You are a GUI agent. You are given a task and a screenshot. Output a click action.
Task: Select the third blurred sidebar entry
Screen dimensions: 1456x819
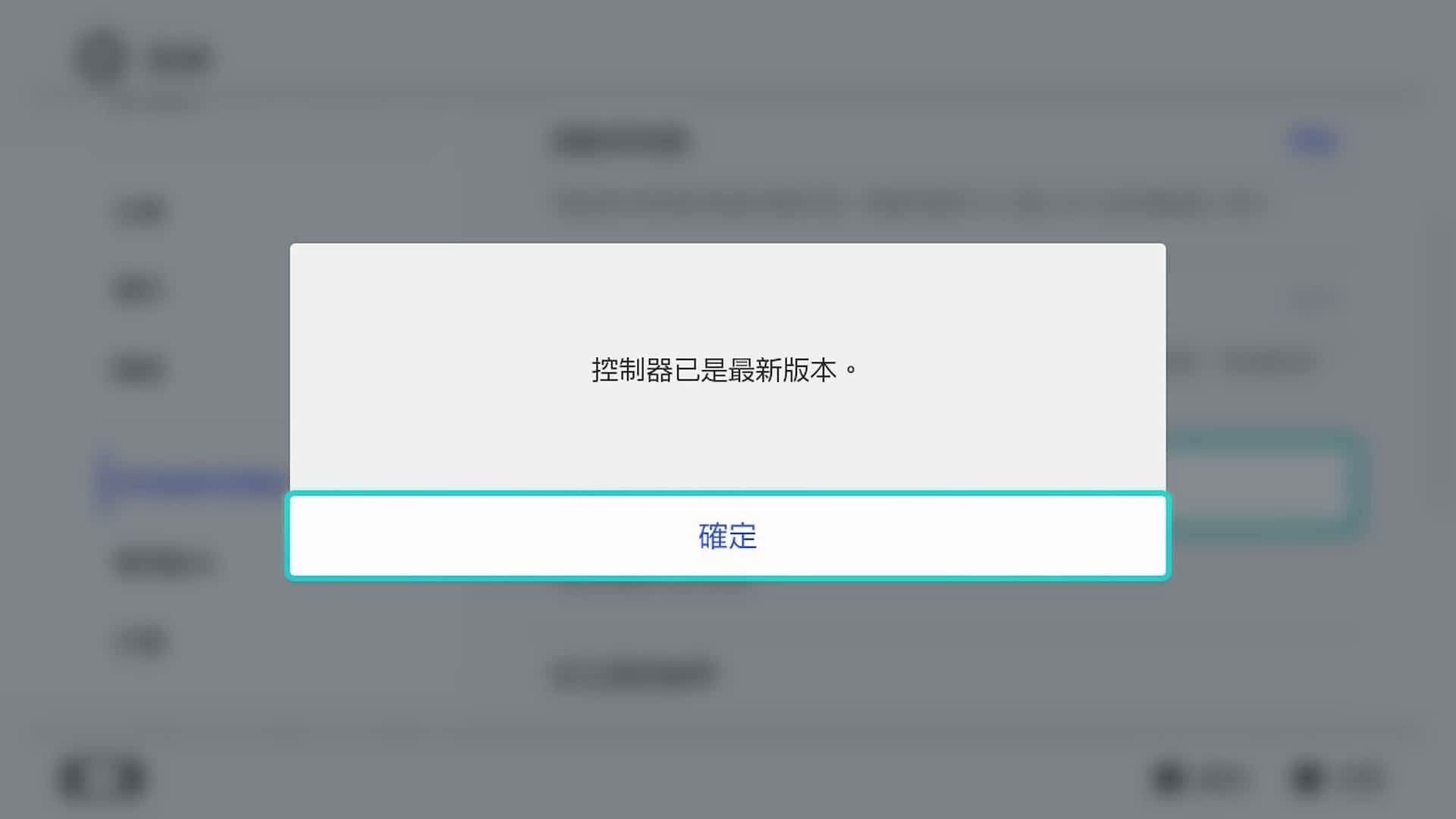tap(138, 369)
